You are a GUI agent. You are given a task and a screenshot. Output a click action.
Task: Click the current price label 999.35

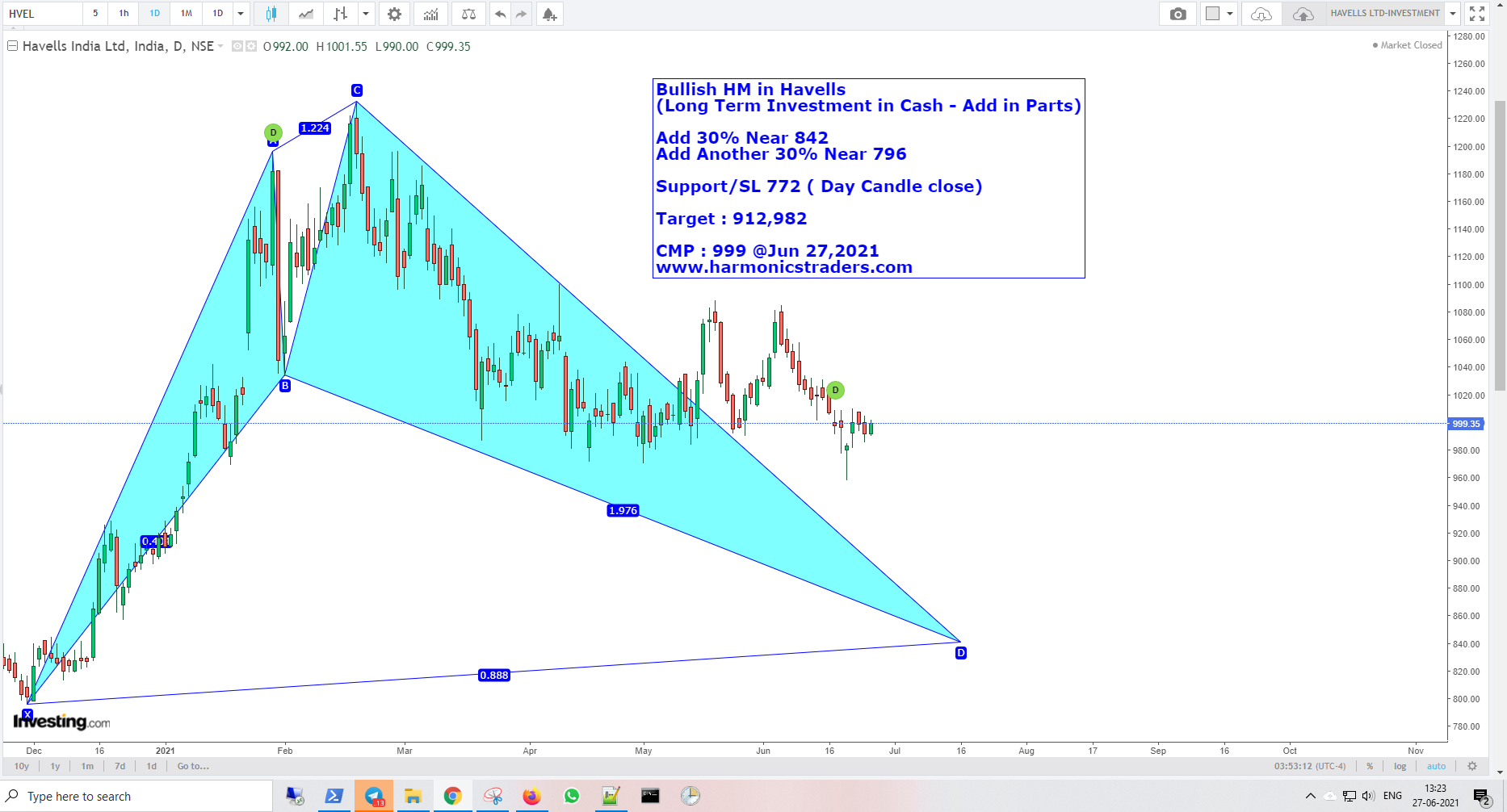(1466, 424)
